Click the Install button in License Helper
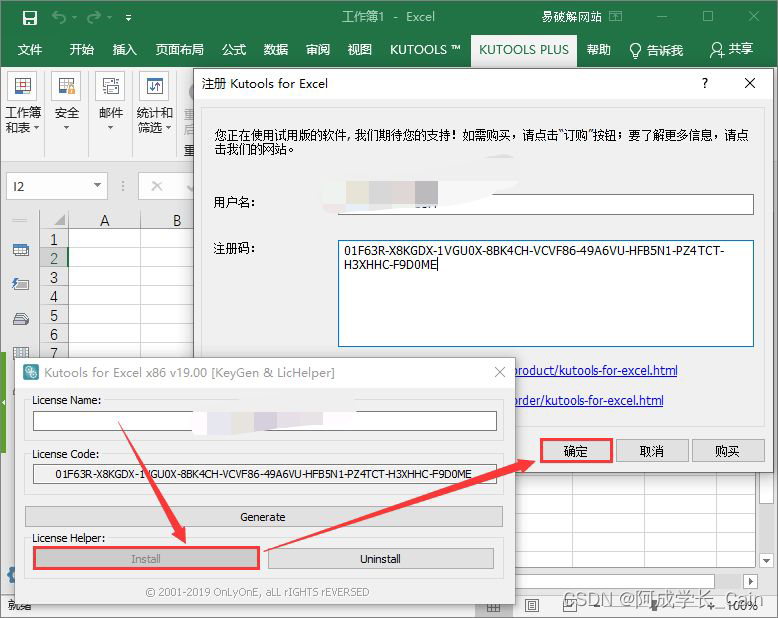 [x=146, y=558]
